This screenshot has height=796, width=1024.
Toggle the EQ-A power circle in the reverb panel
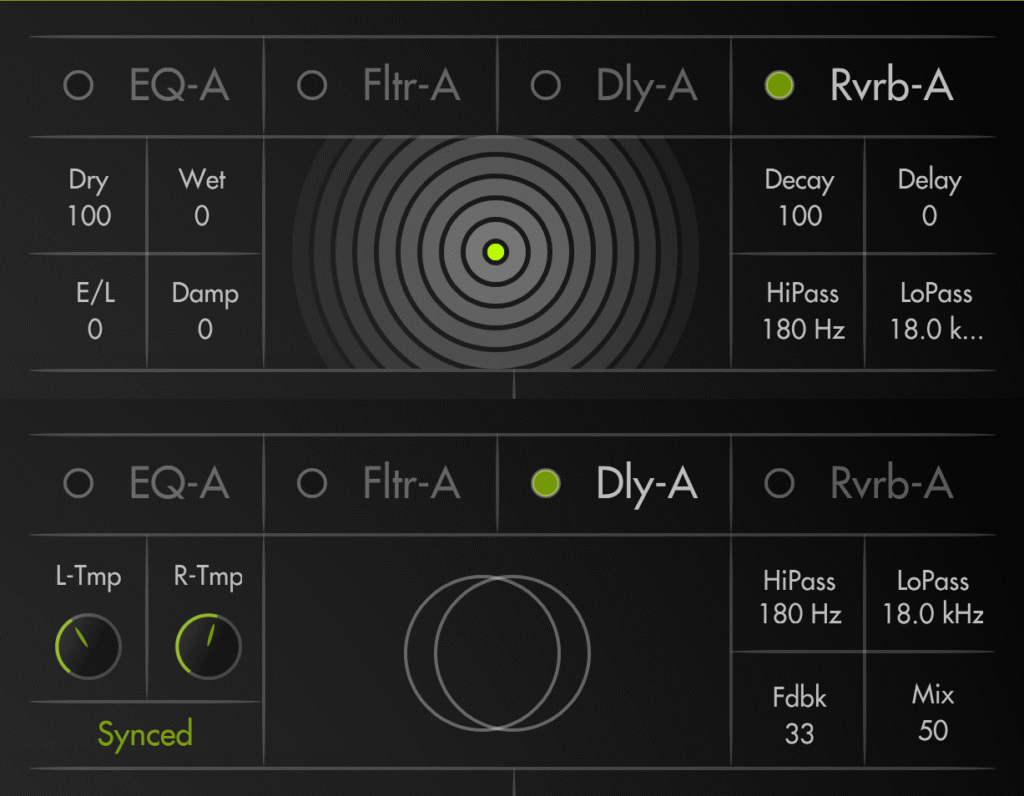point(78,86)
